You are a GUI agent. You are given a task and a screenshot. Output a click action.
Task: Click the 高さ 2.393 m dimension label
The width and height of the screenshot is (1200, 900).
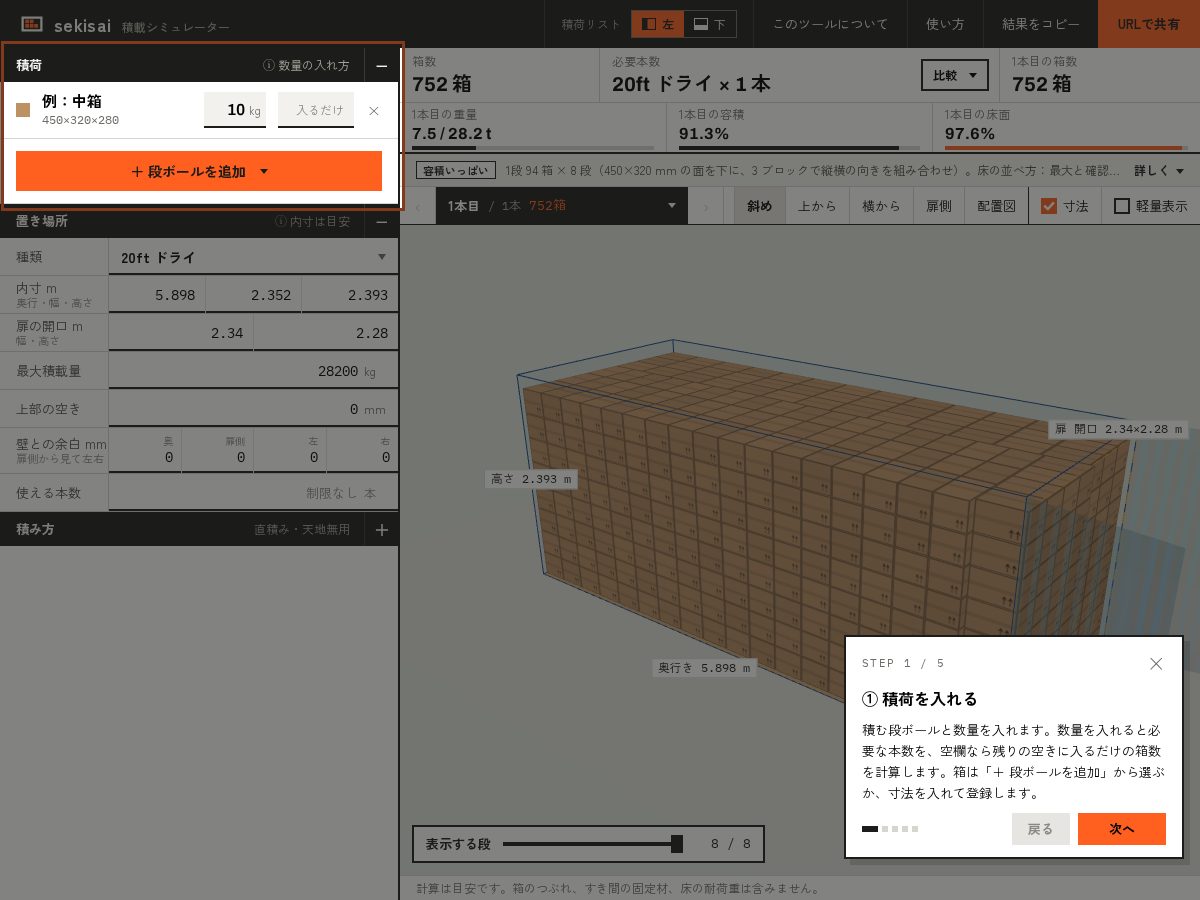click(531, 479)
